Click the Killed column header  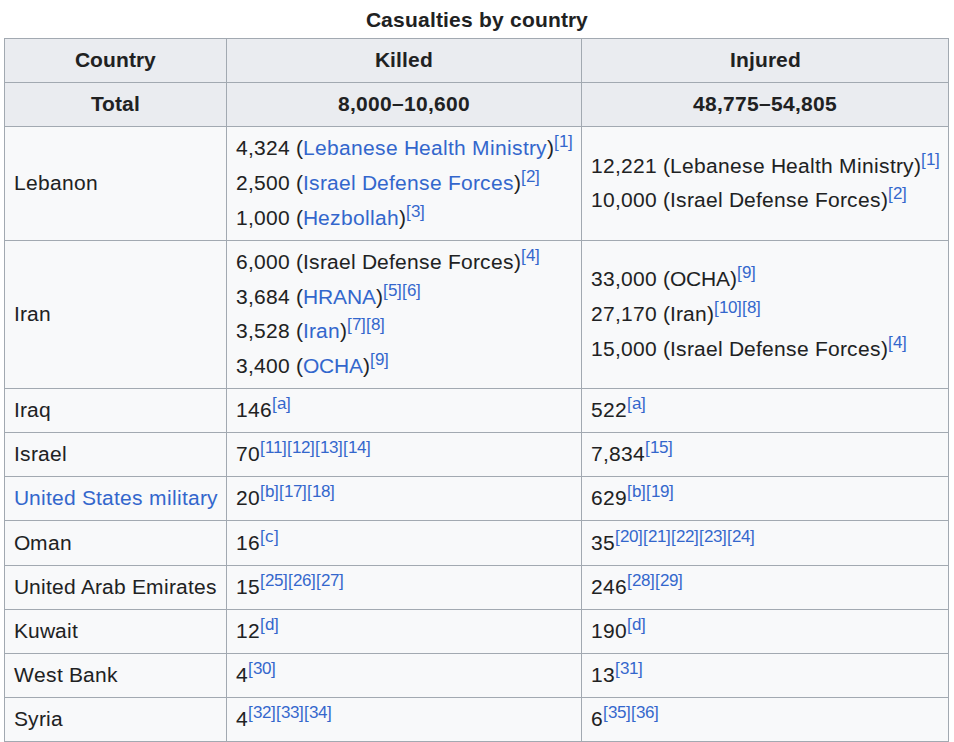[404, 60]
